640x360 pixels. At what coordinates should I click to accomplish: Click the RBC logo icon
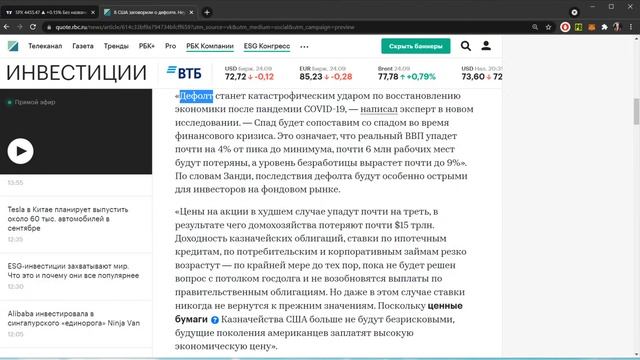[x=13, y=46]
